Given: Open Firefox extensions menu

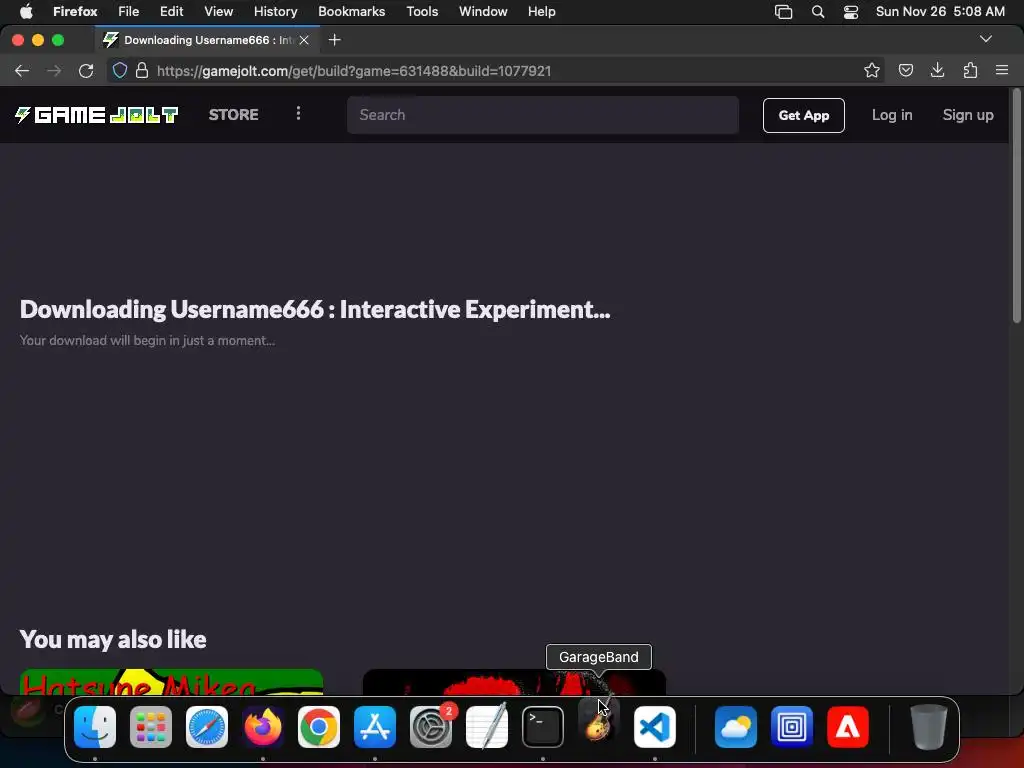Looking at the screenshot, I should coord(970,71).
